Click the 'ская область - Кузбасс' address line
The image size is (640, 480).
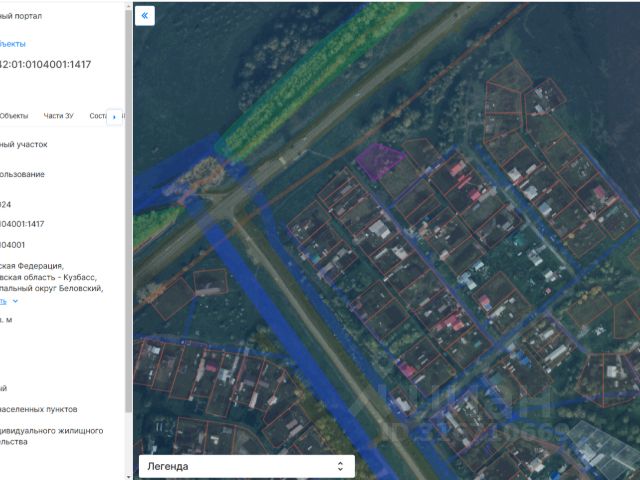(48, 277)
